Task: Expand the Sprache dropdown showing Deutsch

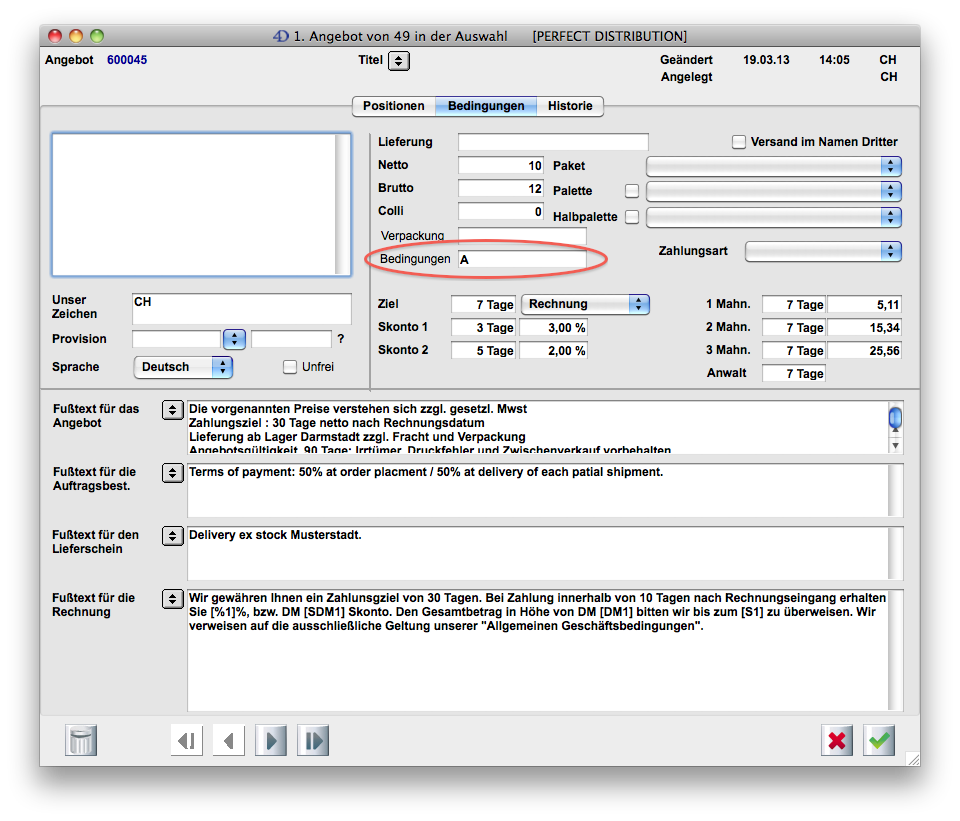Action: [183, 367]
